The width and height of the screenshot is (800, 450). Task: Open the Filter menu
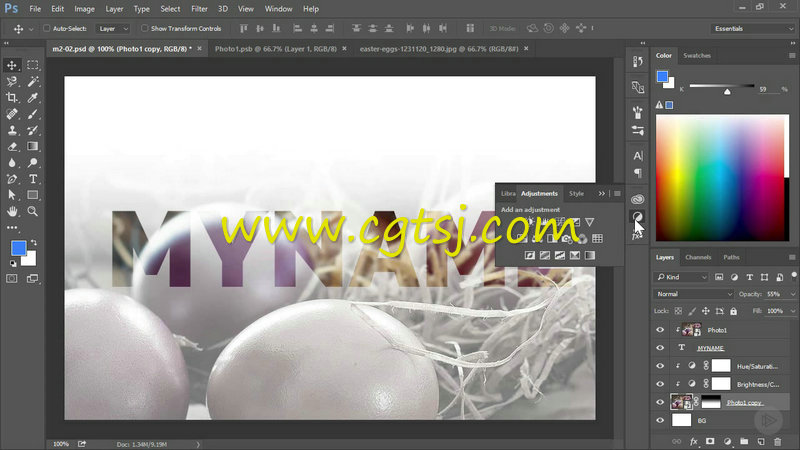[x=199, y=9]
